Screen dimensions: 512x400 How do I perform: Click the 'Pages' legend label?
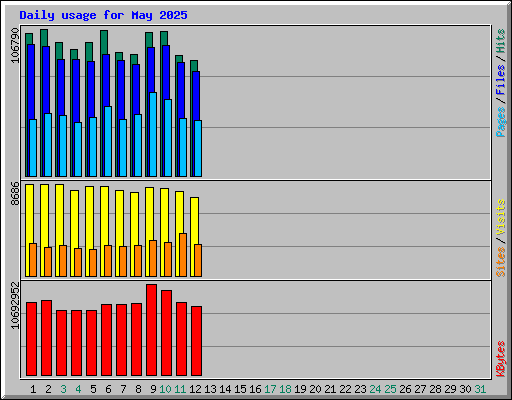pos(501,122)
